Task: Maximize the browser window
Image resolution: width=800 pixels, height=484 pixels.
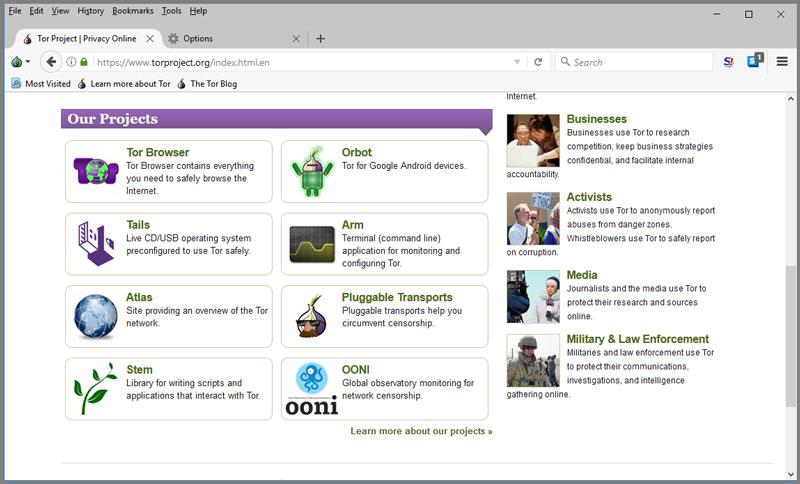Action: coord(748,14)
